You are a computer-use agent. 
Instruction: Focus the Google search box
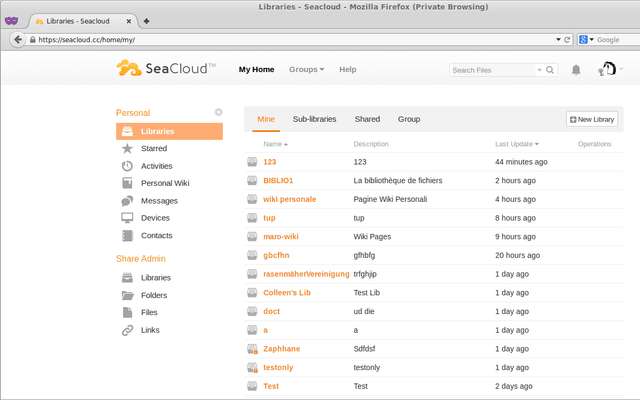pos(617,40)
